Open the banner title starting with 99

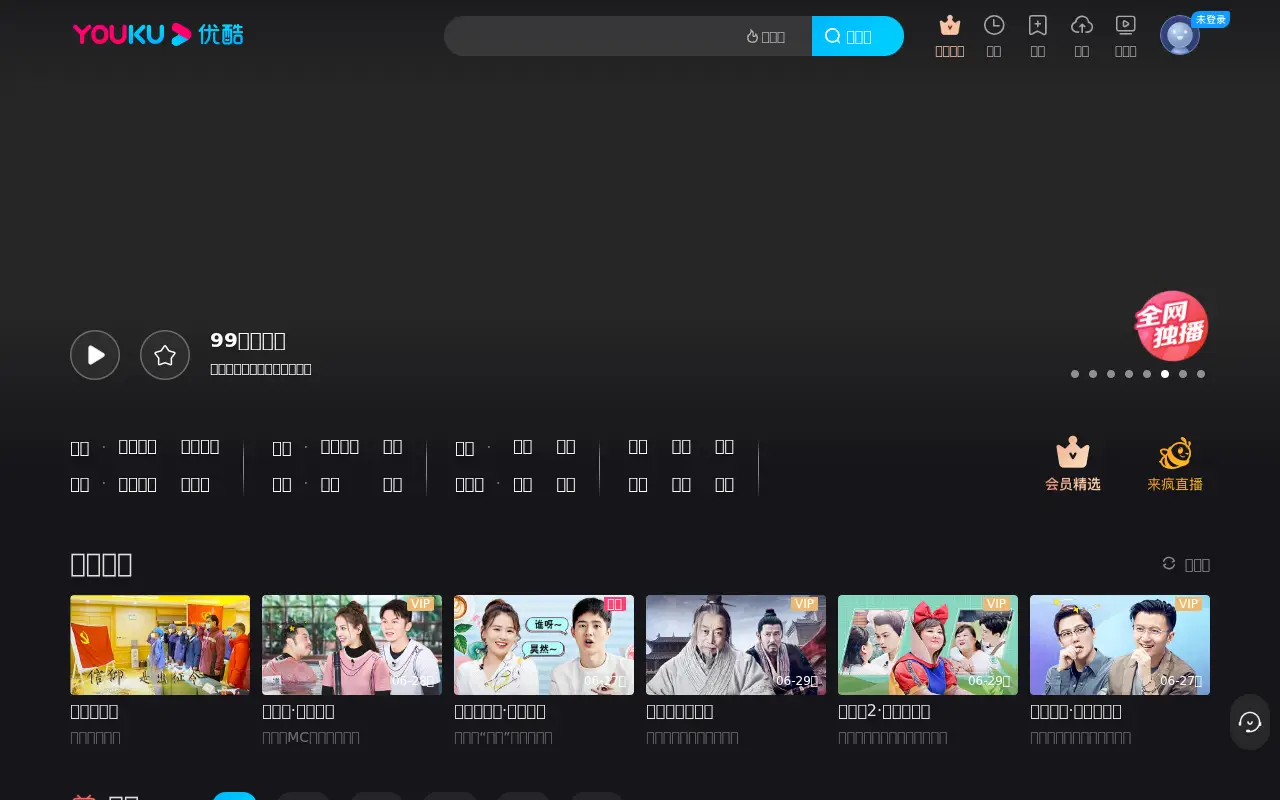coord(248,340)
